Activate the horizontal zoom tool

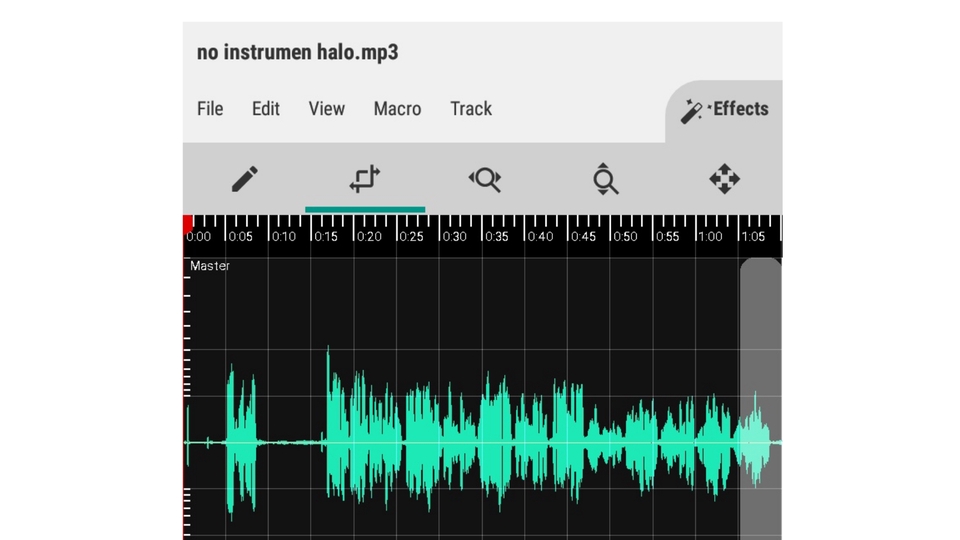485,179
